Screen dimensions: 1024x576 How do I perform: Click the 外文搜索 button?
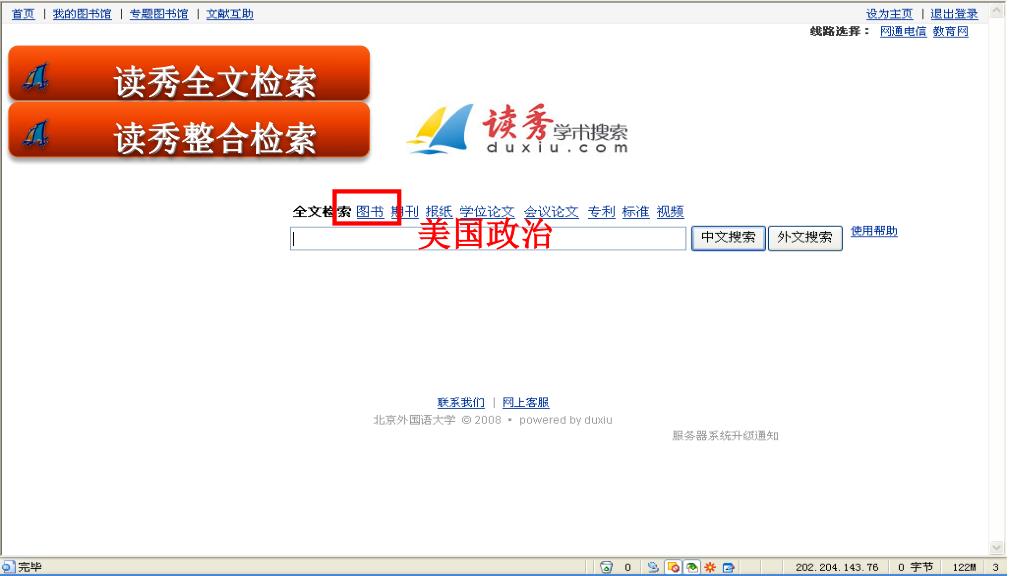(x=805, y=238)
